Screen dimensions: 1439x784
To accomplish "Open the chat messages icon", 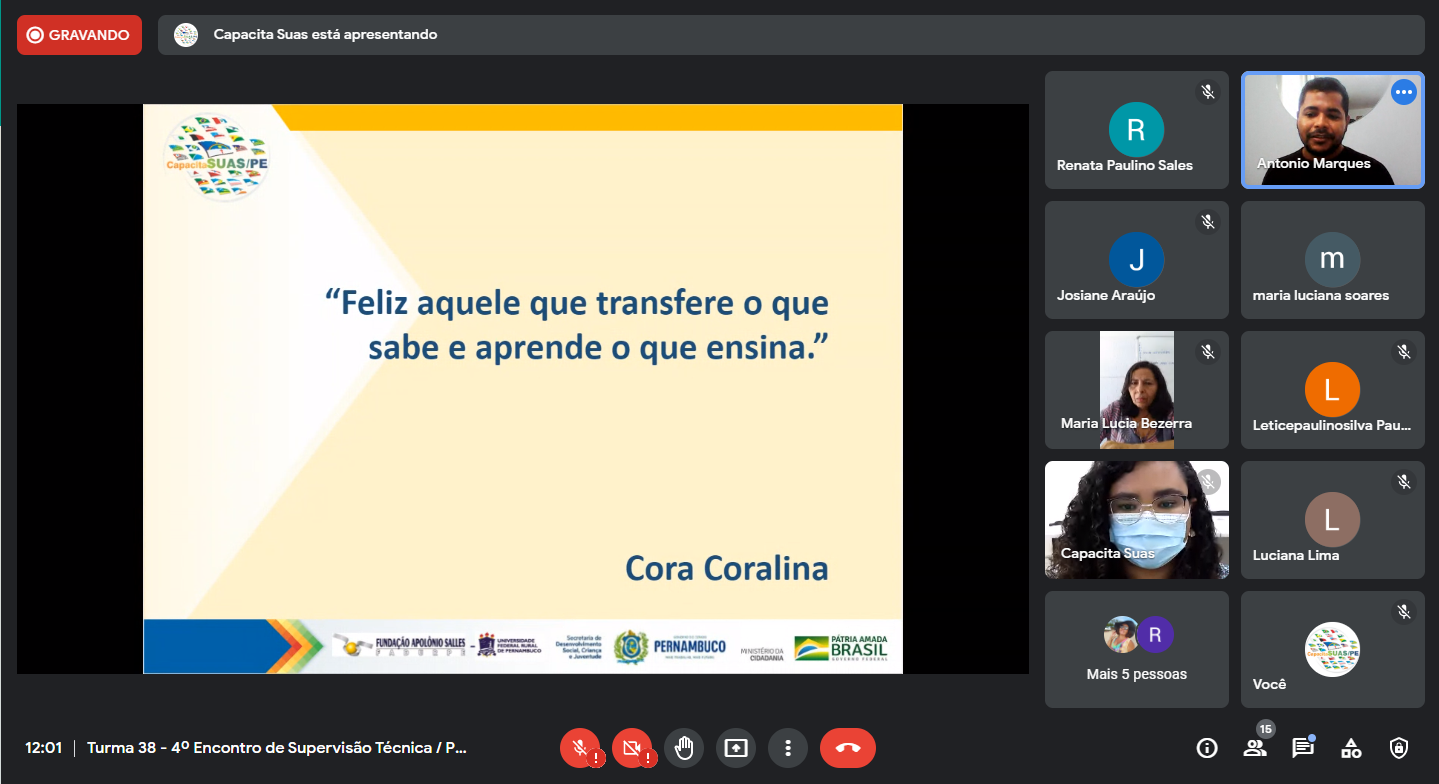I will tap(1302, 748).
